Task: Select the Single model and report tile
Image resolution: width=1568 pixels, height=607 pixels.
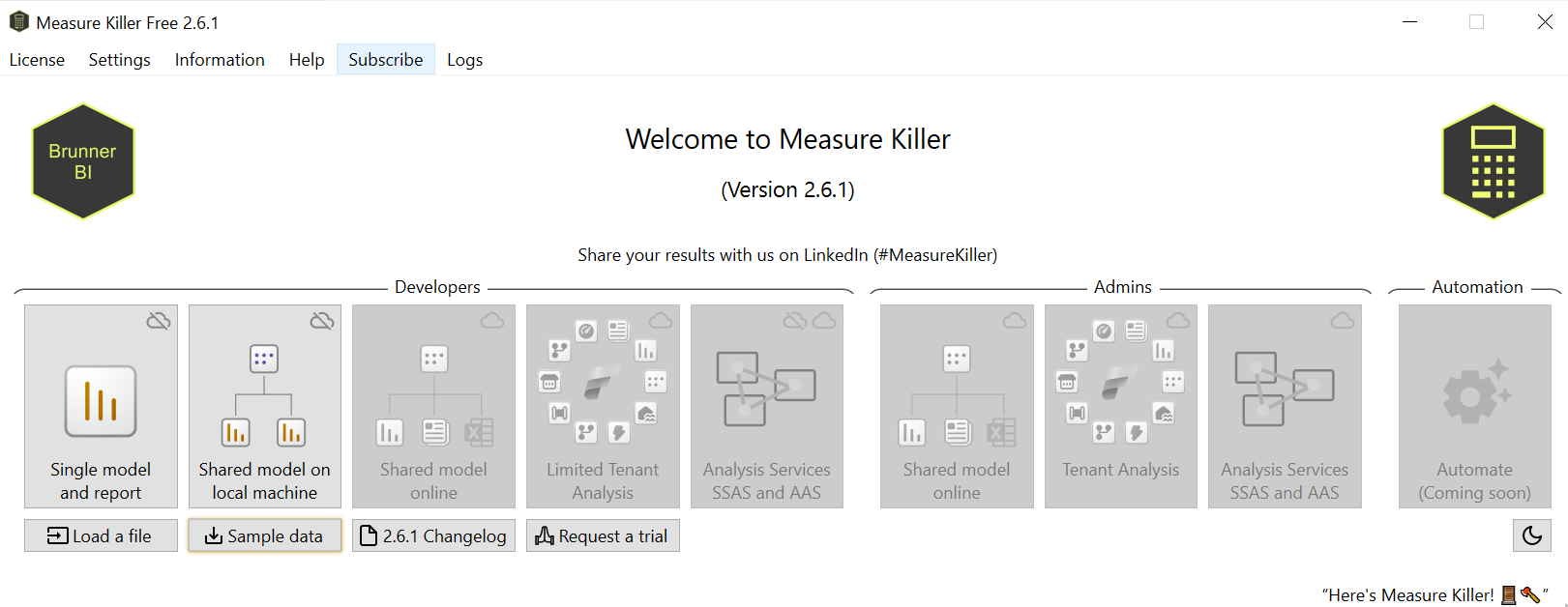Action: (101, 406)
